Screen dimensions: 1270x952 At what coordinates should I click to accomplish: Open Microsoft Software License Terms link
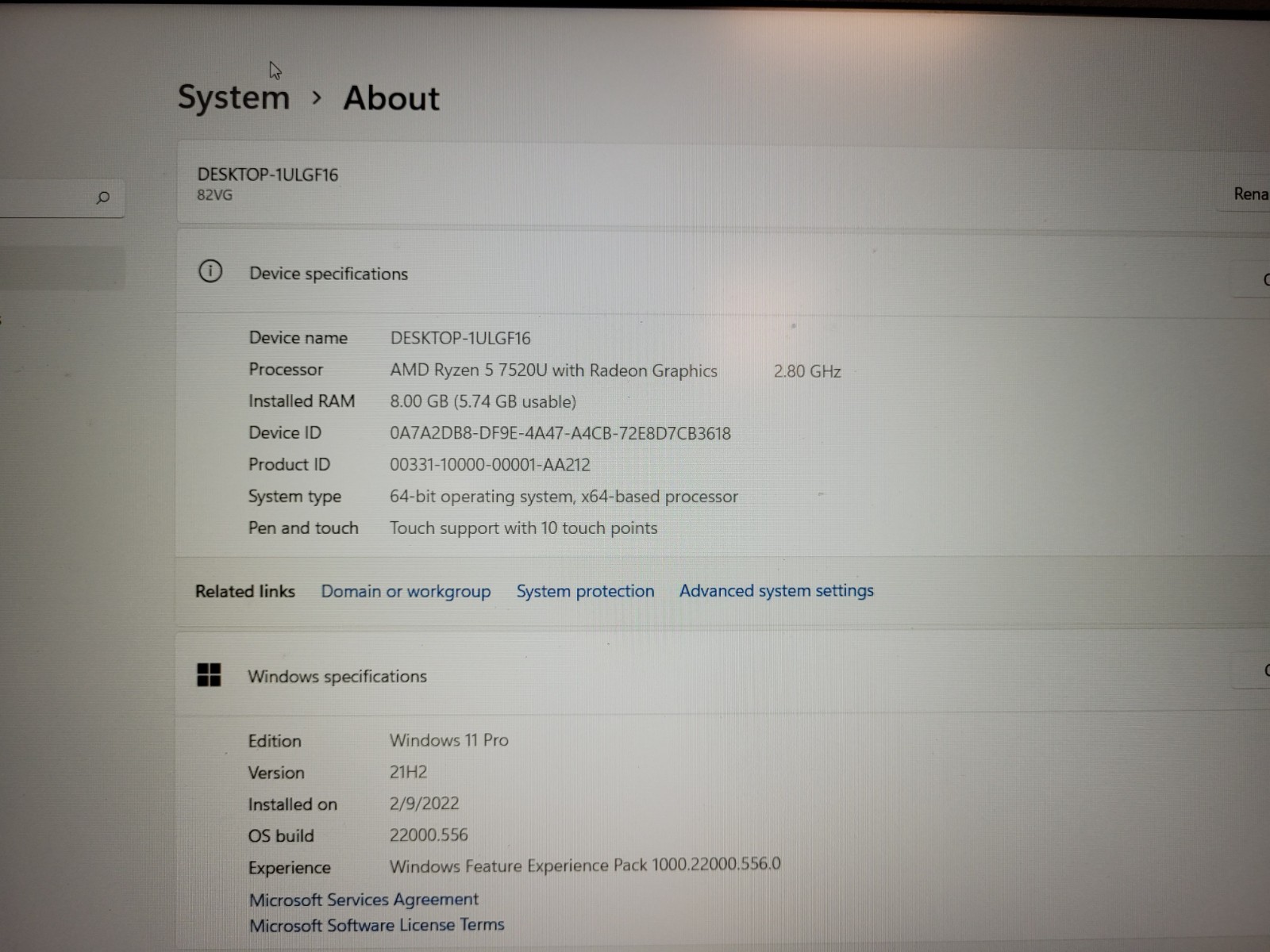coord(376,924)
